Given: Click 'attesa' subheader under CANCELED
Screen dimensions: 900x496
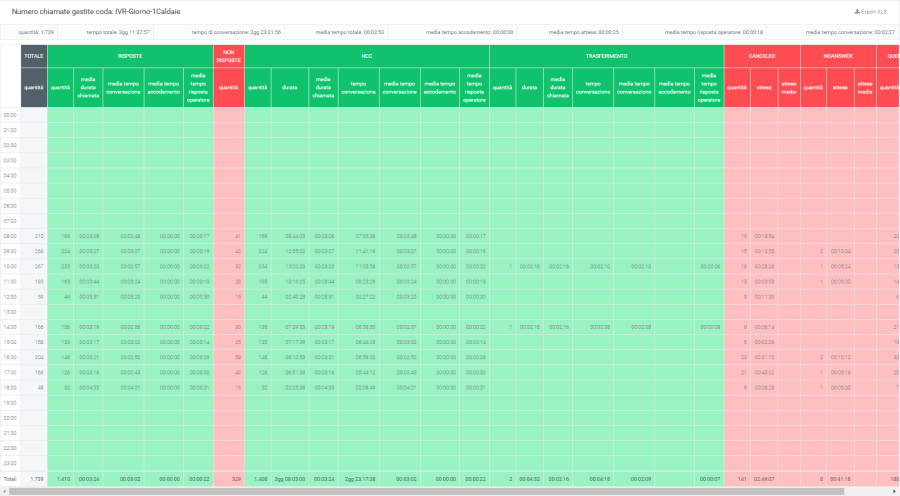Looking at the screenshot, I should [764, 88].
